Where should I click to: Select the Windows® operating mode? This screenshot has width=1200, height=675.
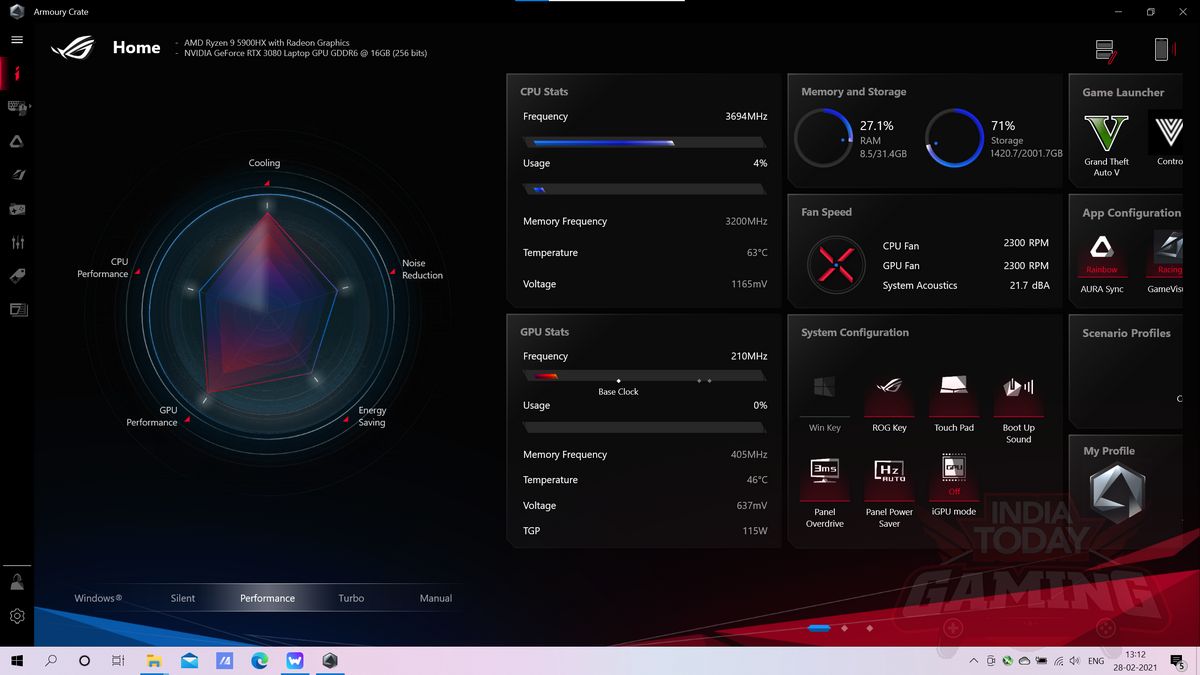(98, 598)
